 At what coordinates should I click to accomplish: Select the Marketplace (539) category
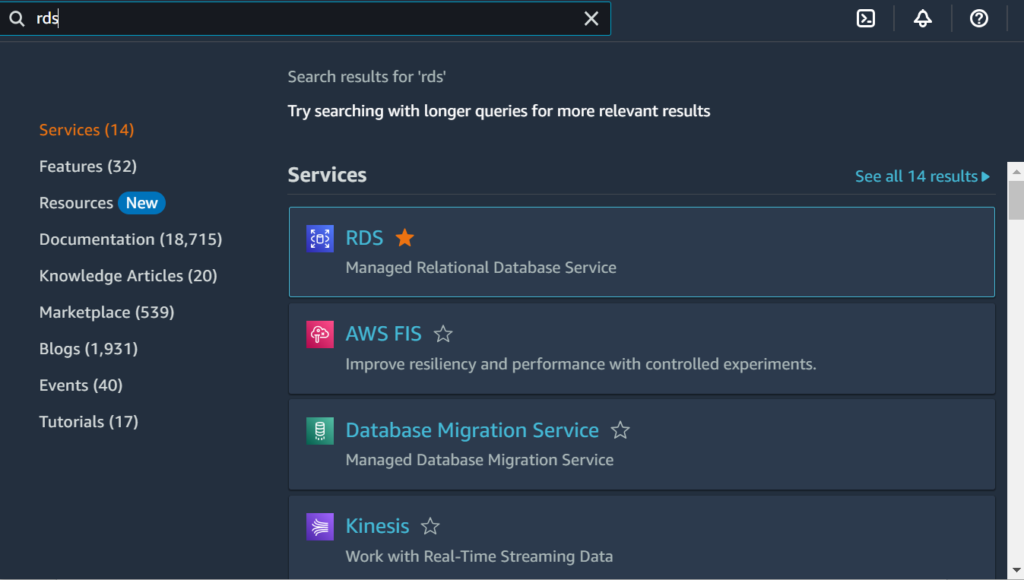point(106,313)
